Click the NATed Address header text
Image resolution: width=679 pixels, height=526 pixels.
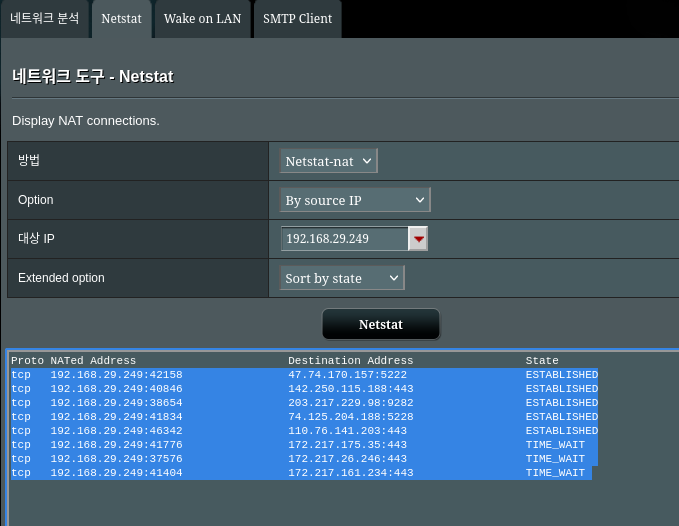click(x=93, y=361)
